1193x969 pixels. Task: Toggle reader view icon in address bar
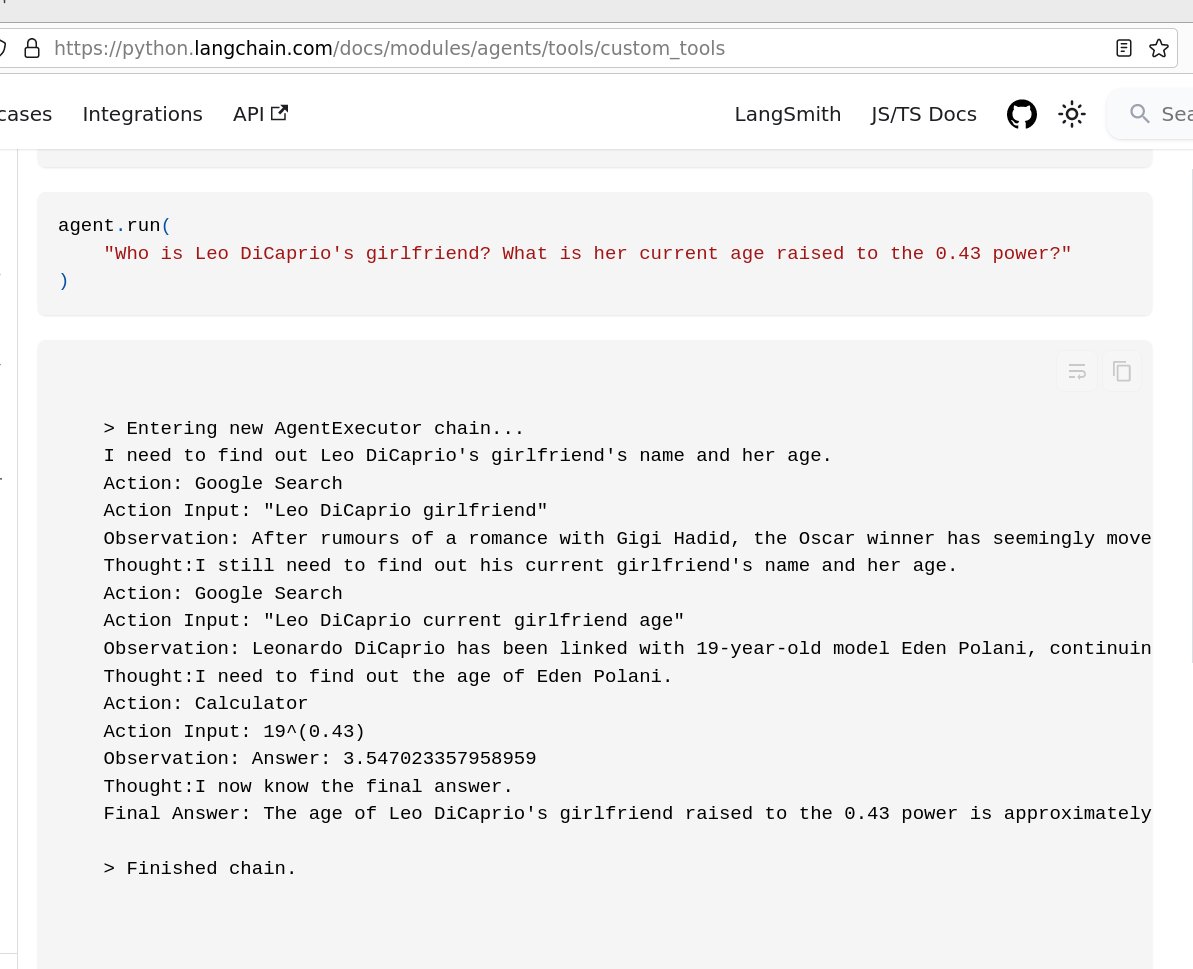coord(1123,48)
